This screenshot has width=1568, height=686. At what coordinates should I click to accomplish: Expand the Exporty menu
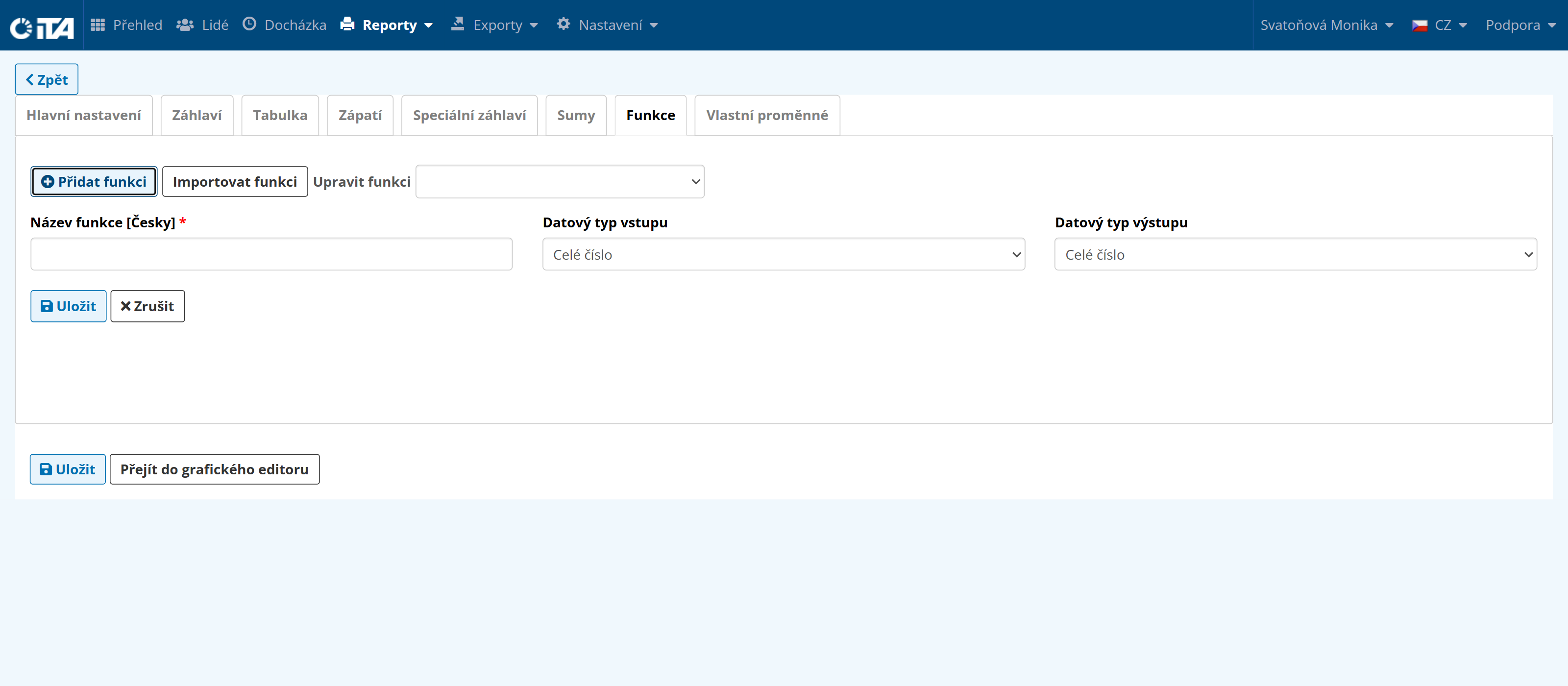point(494,25)
